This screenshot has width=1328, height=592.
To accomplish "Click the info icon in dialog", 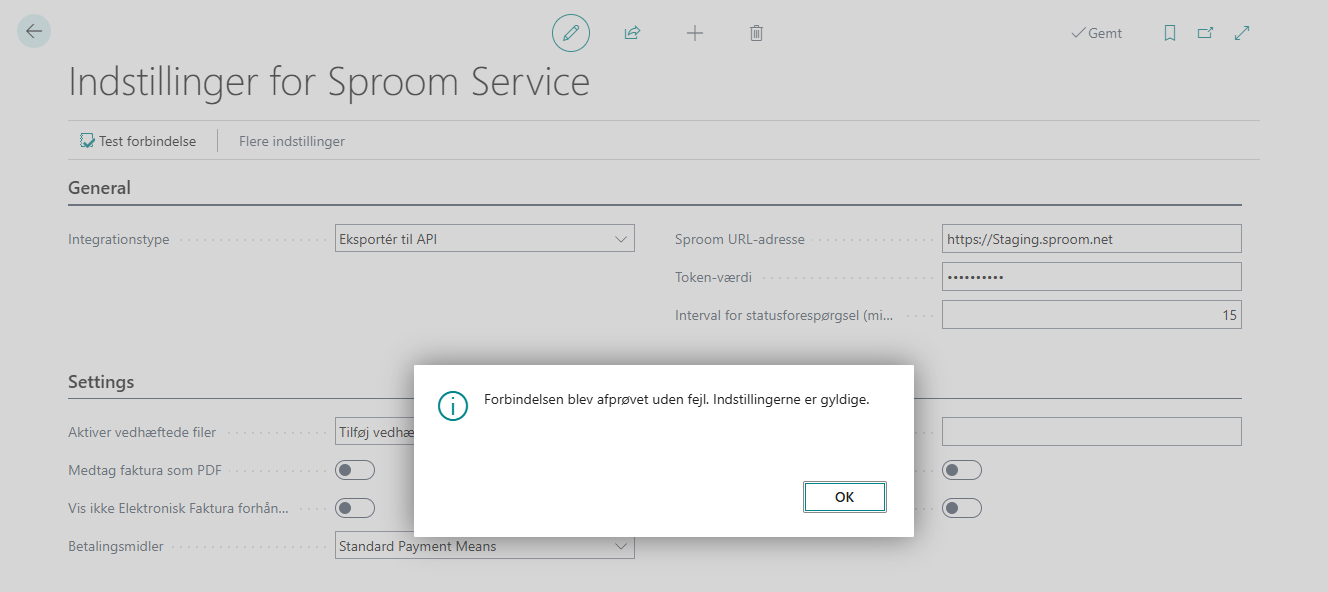I will point(453,405).
